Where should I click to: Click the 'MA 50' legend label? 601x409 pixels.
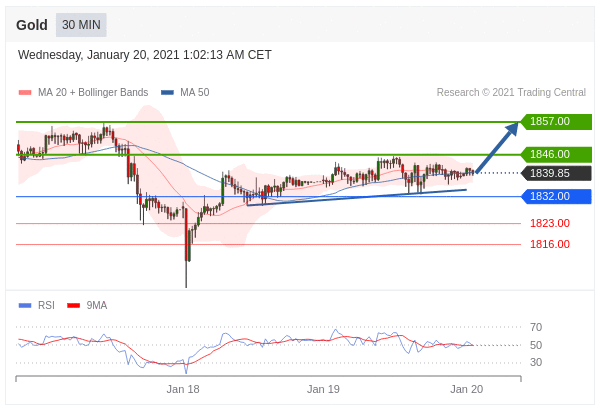[x=195, y=92]
